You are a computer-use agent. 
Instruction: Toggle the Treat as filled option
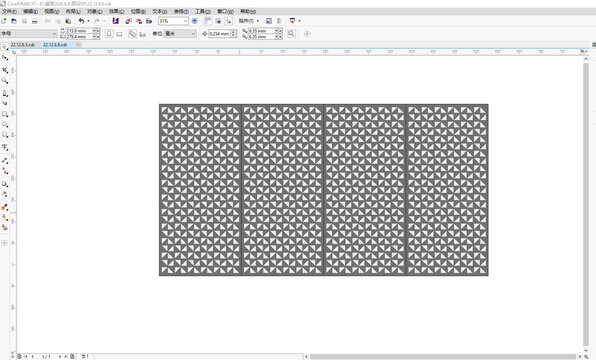[x=291, y=34]
